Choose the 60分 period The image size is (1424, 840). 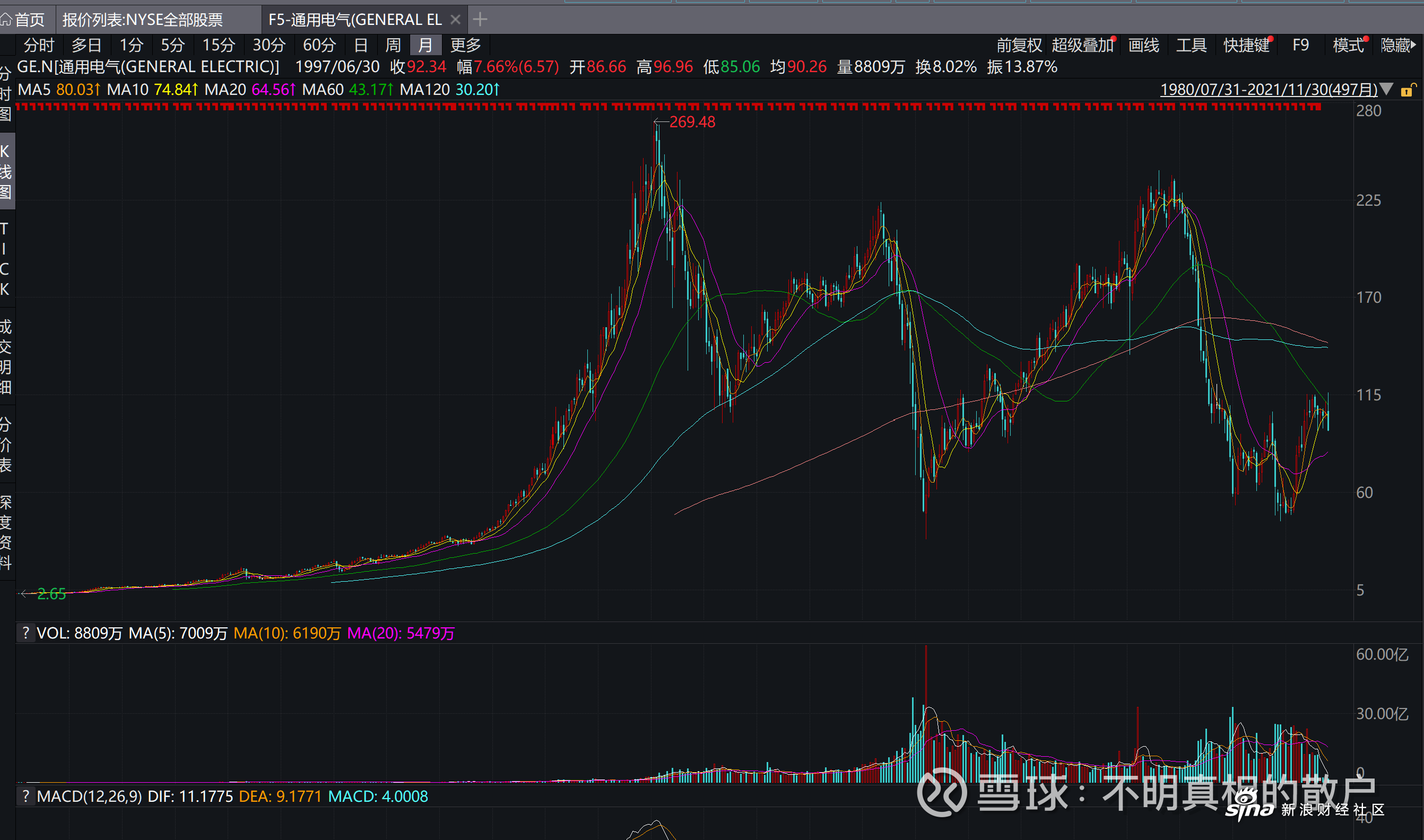(319, 45)
